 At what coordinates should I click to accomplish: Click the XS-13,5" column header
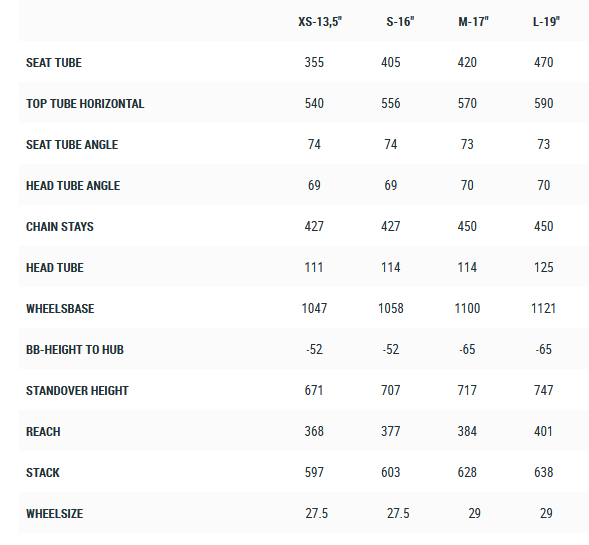pyautogui.click(x=320, y=21)
